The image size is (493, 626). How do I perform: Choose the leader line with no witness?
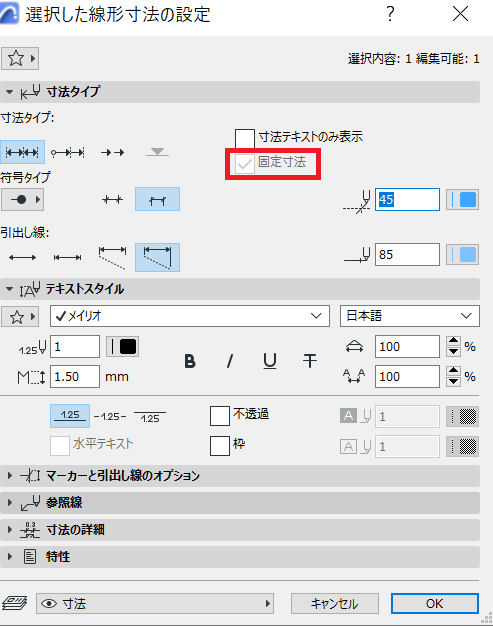pos(22,258)
